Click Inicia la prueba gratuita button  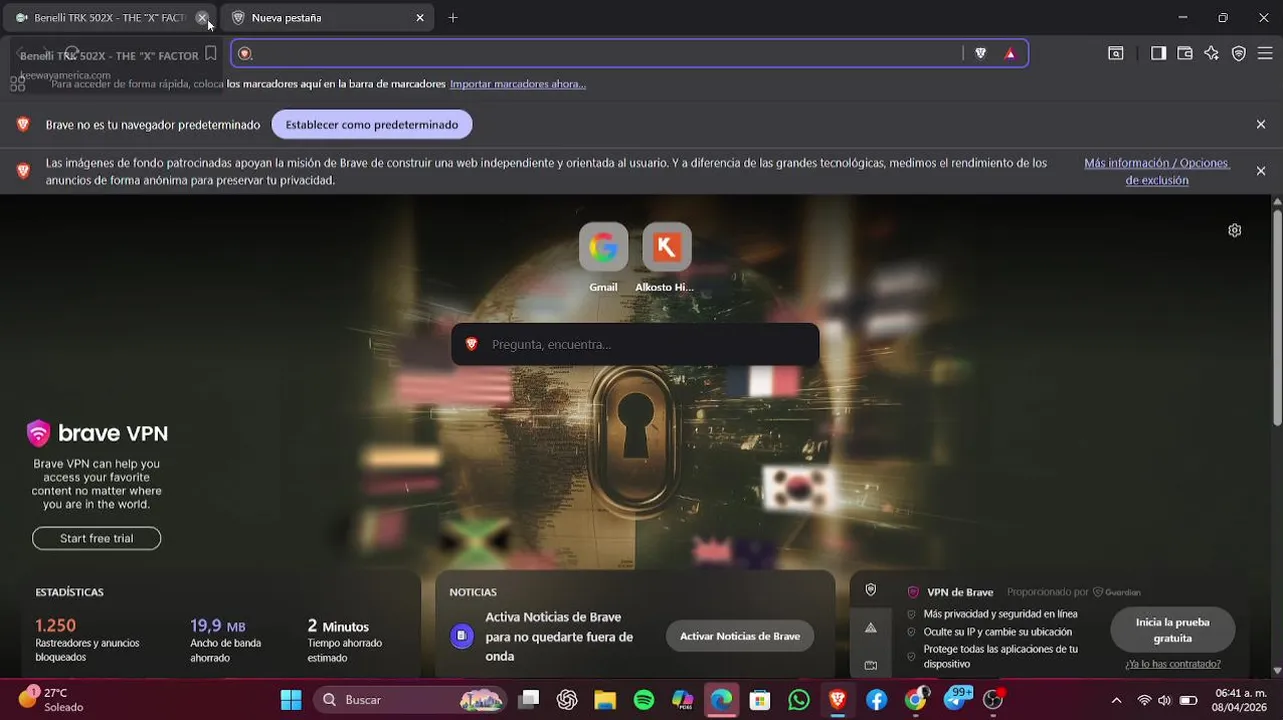[x=1173, y=630]
